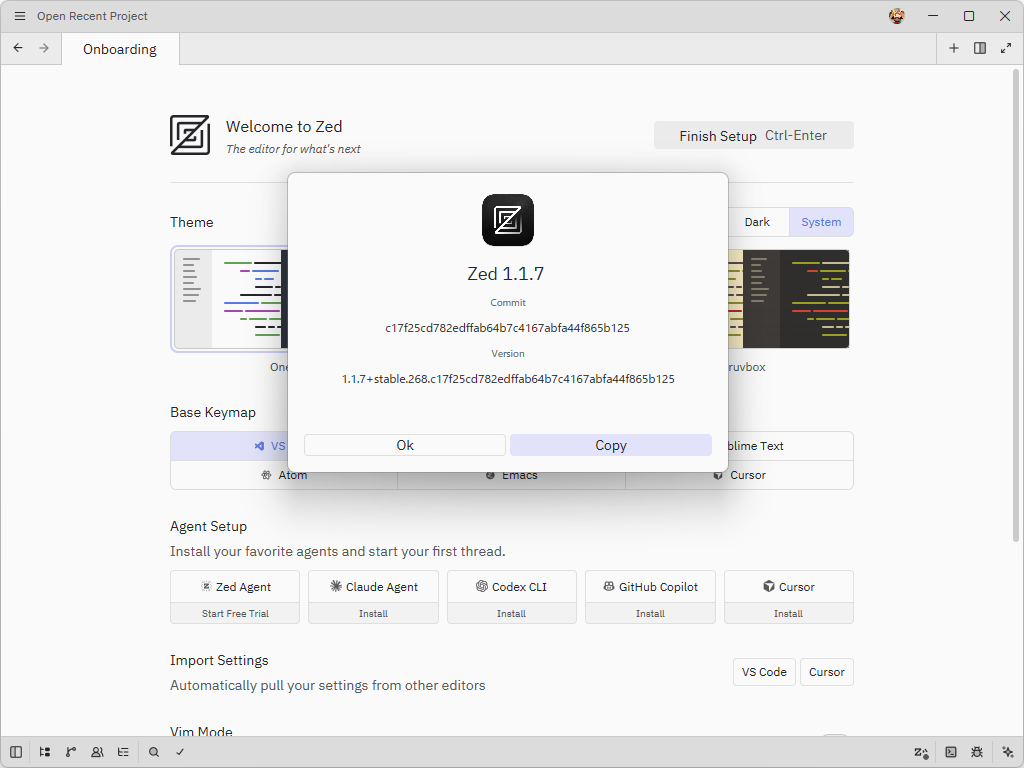Image resolution: width=1024 pixels, height=768 pixels.
Task: Open project search magnifier icon
Action: click(153, 752)
